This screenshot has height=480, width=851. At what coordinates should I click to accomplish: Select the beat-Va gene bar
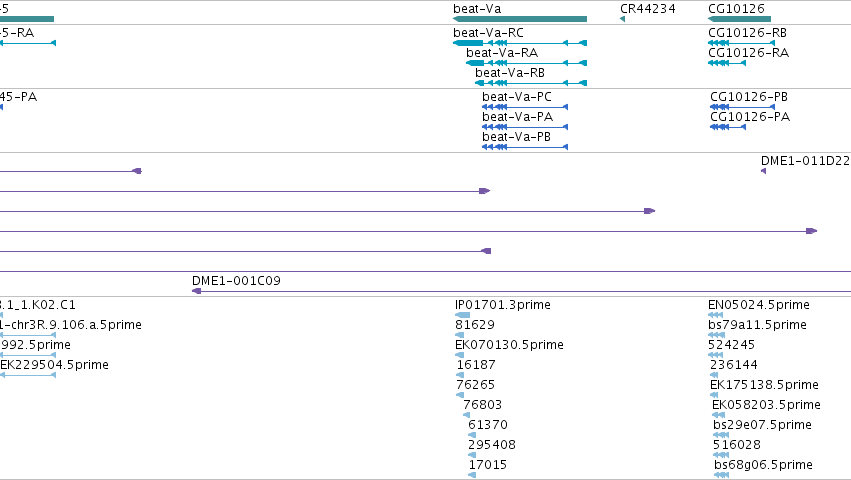[520, 19]
